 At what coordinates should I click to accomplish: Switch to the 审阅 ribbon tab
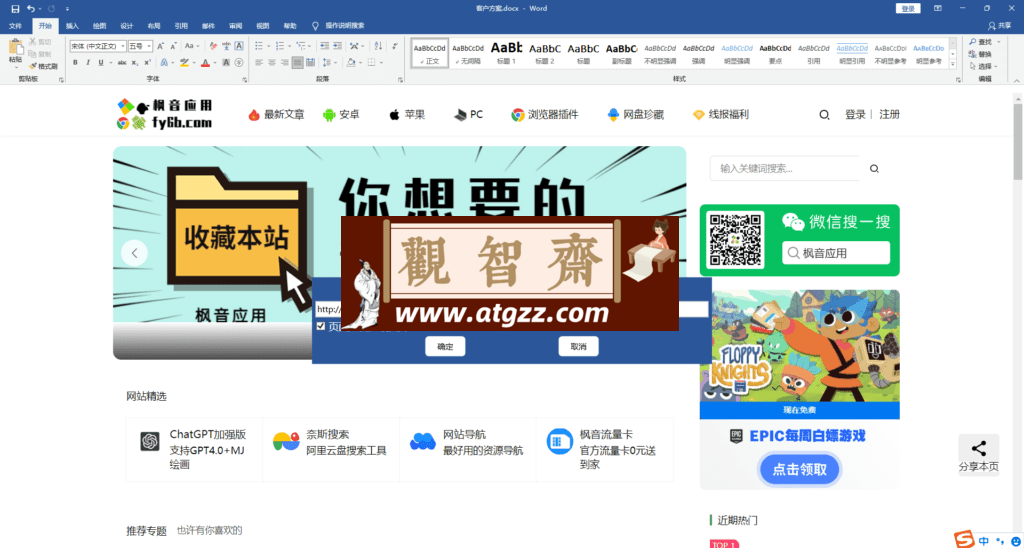click(x=236, y=26)
